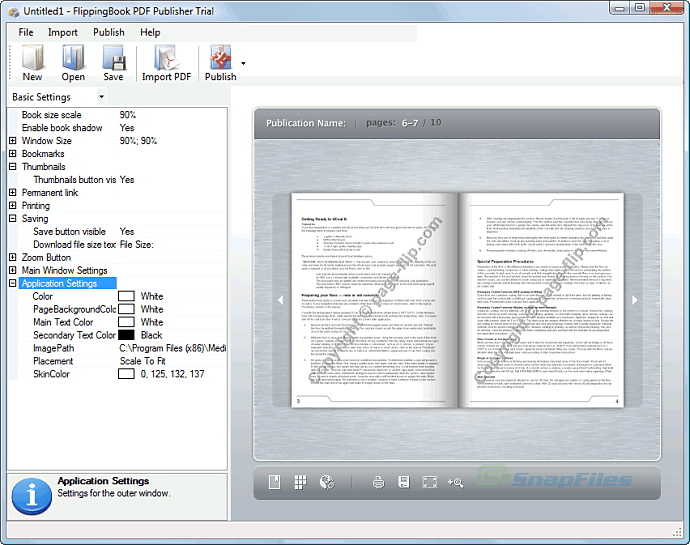Click the globe permanent link icon
The image size is (690, 545).
click(x=327, y=482)
